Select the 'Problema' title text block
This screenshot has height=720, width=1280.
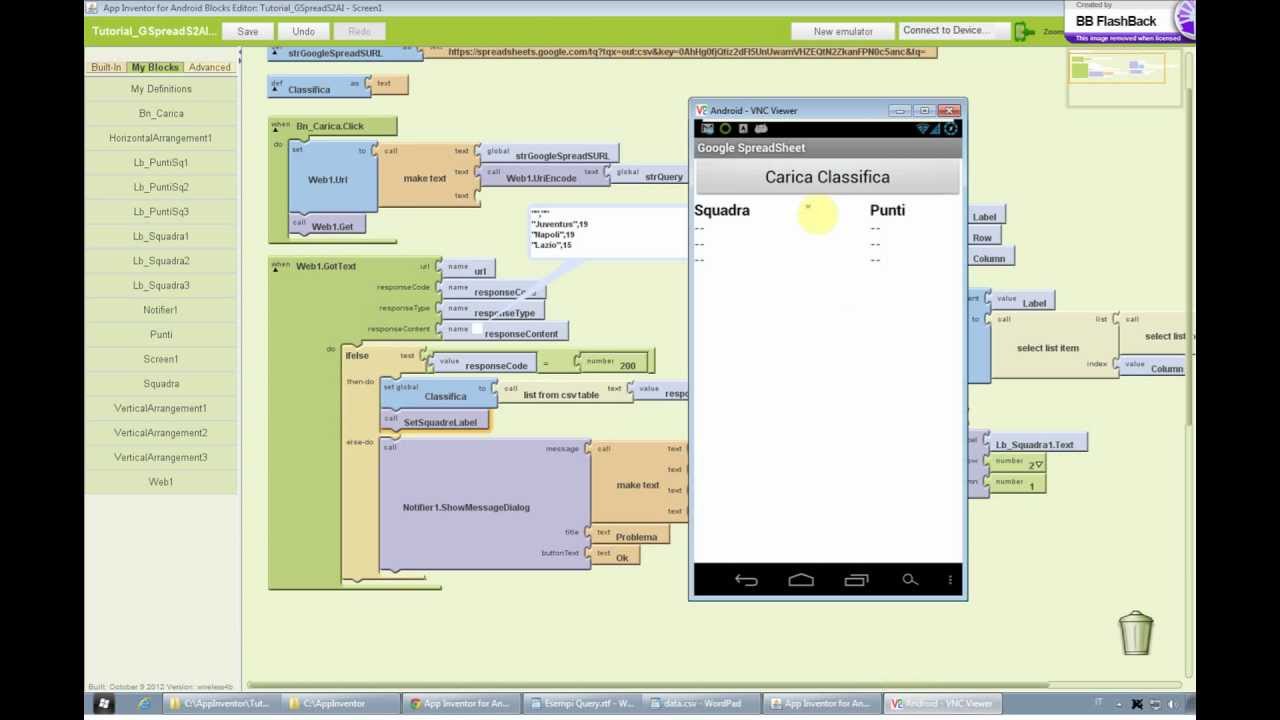point(630,535)
